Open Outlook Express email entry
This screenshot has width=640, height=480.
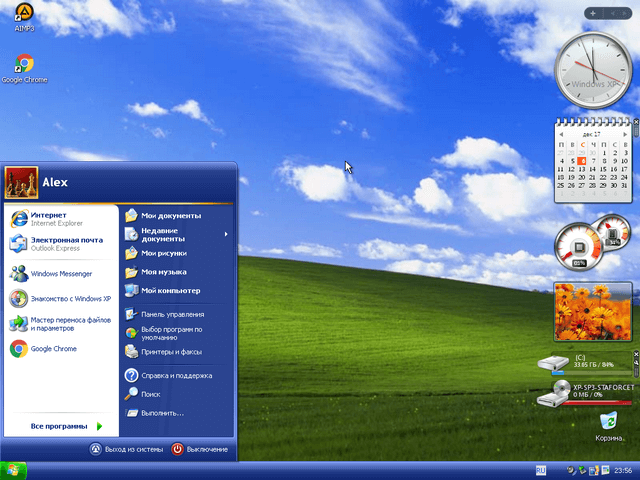(60, 244)
